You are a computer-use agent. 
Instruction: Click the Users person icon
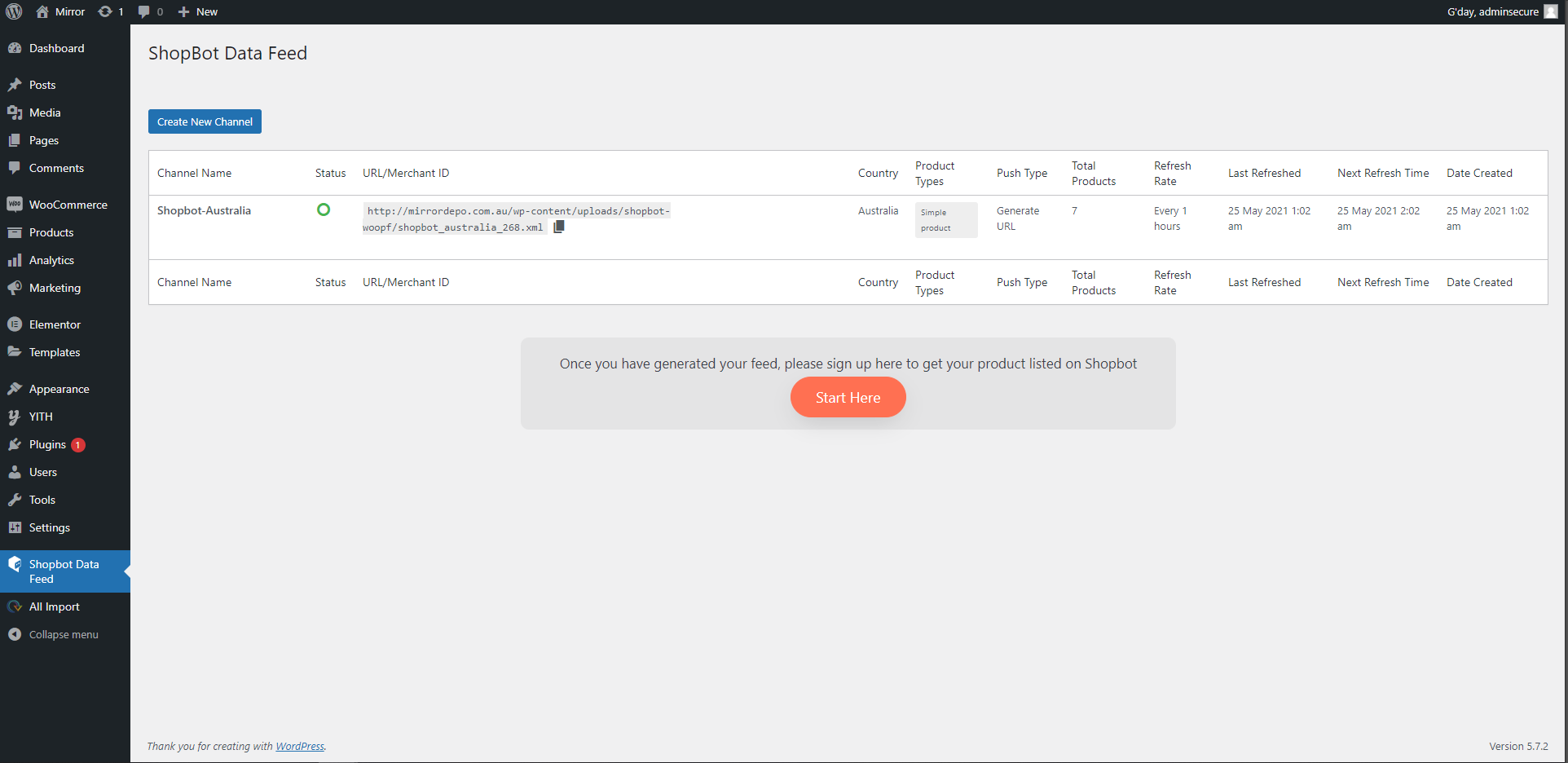[x=15, y=472]
